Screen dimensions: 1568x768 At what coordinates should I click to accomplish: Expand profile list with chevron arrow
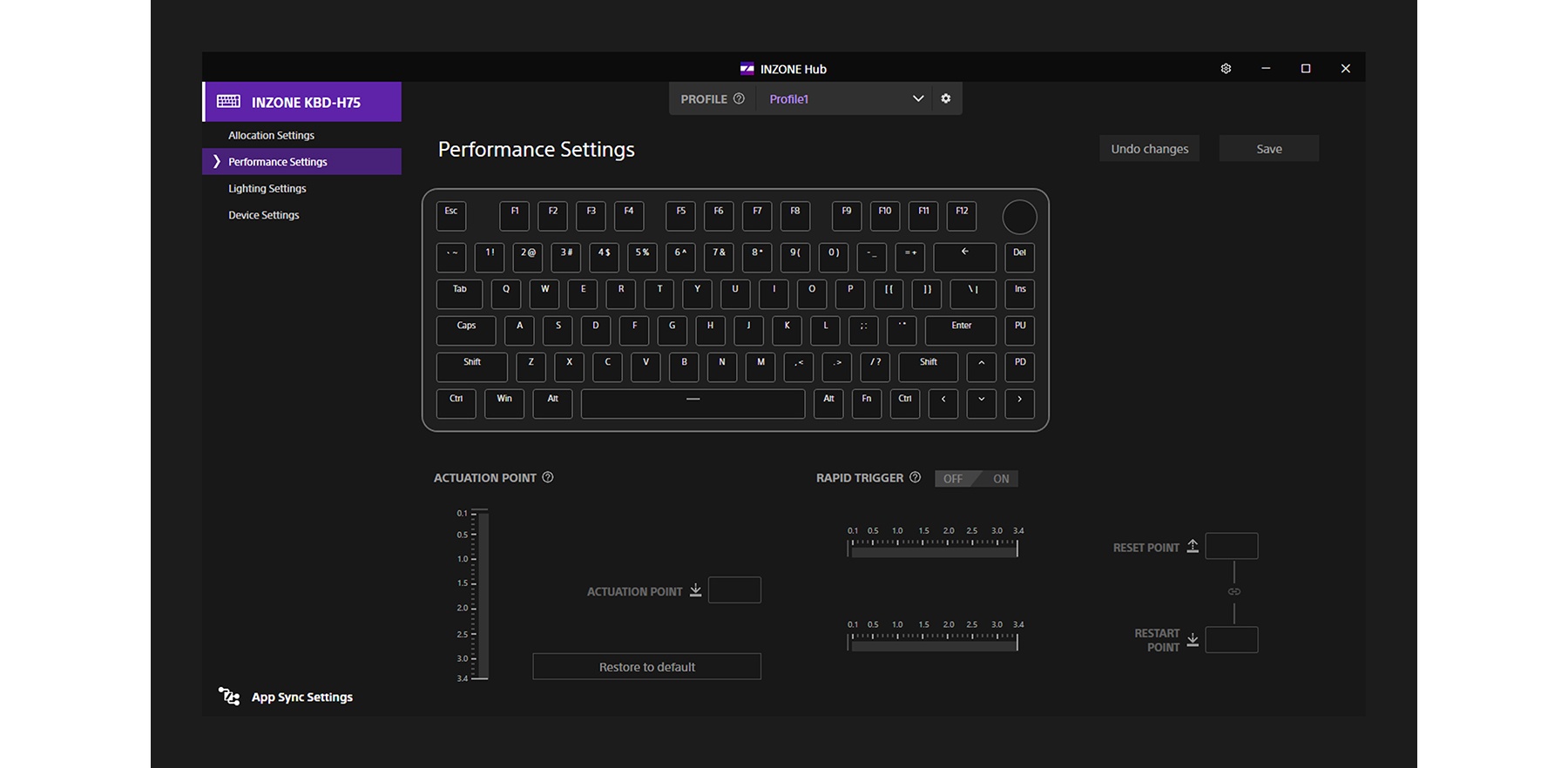[917, 98]
